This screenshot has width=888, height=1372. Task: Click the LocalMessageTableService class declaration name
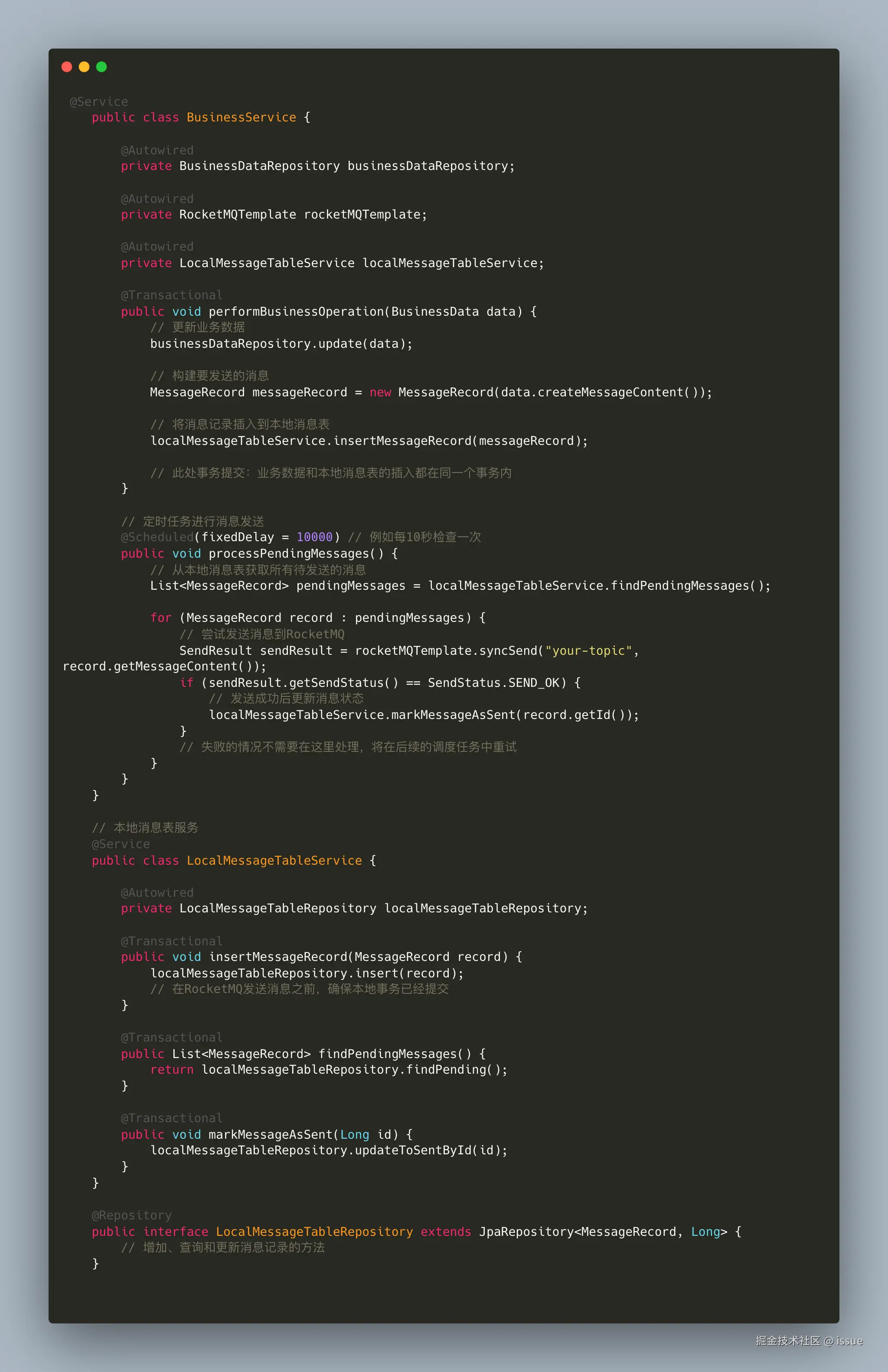tap(274, 861)
